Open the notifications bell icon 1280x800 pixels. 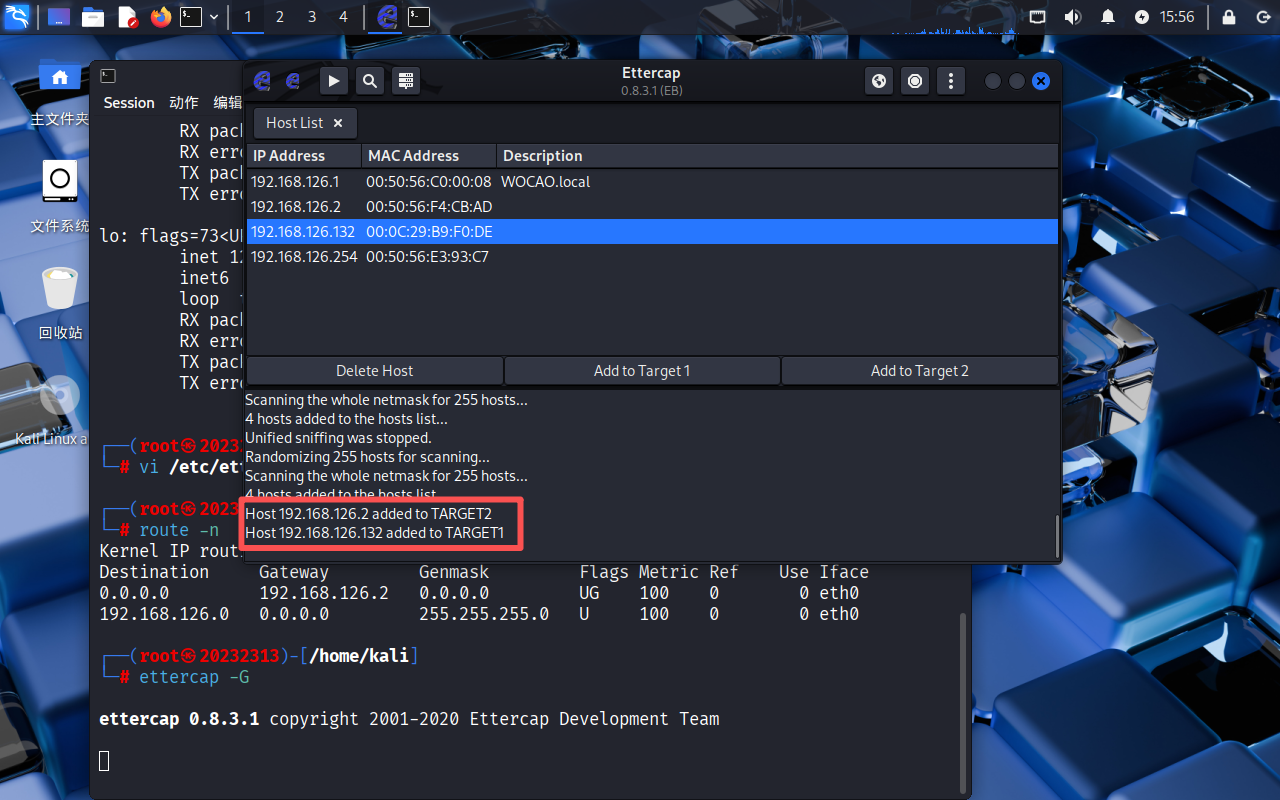pyautogui.click(x=1108, y=17)
